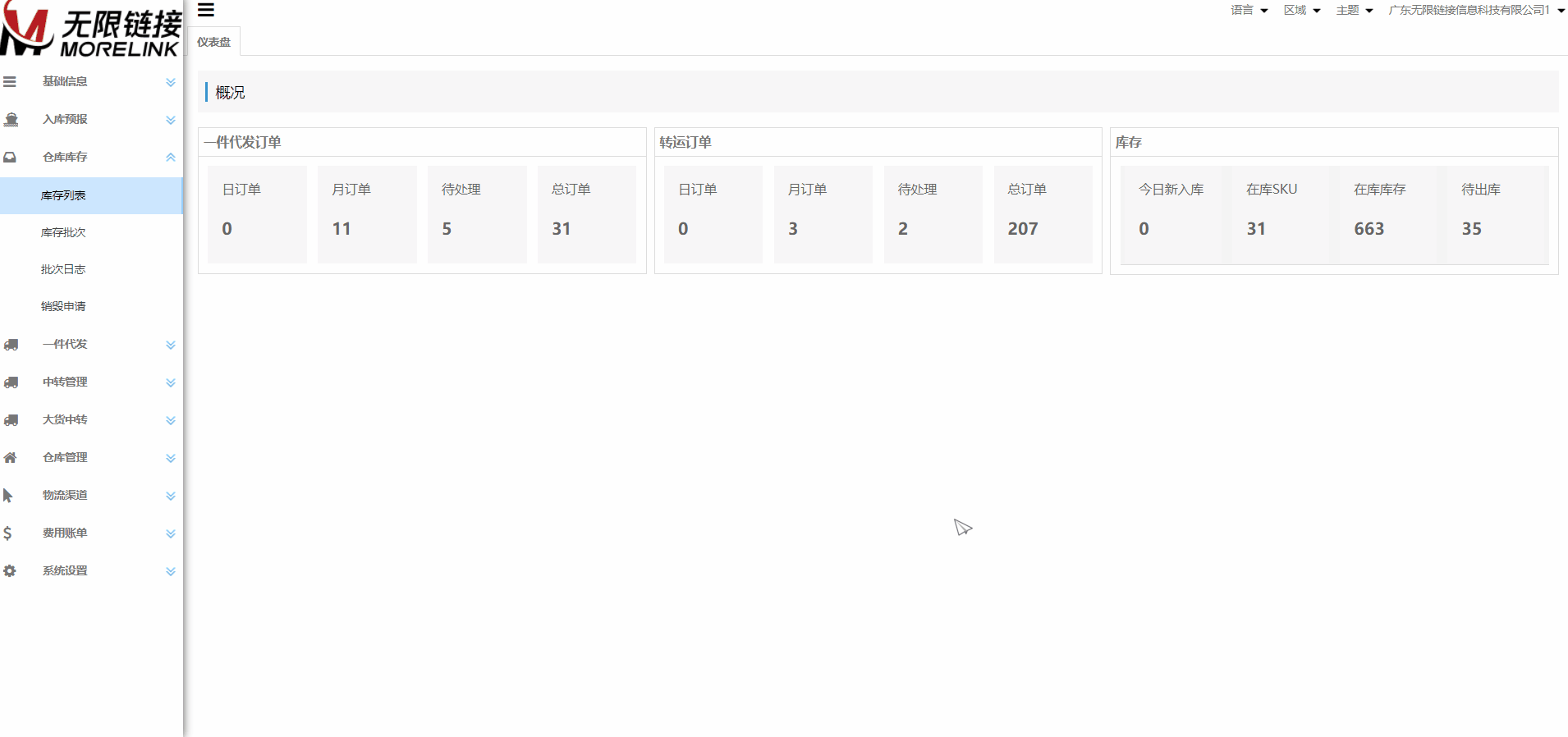This screenshot has width=1568, height=737.
Task: Click 转运订单 总订单 card showing 207
Action: coord(1043,214)
